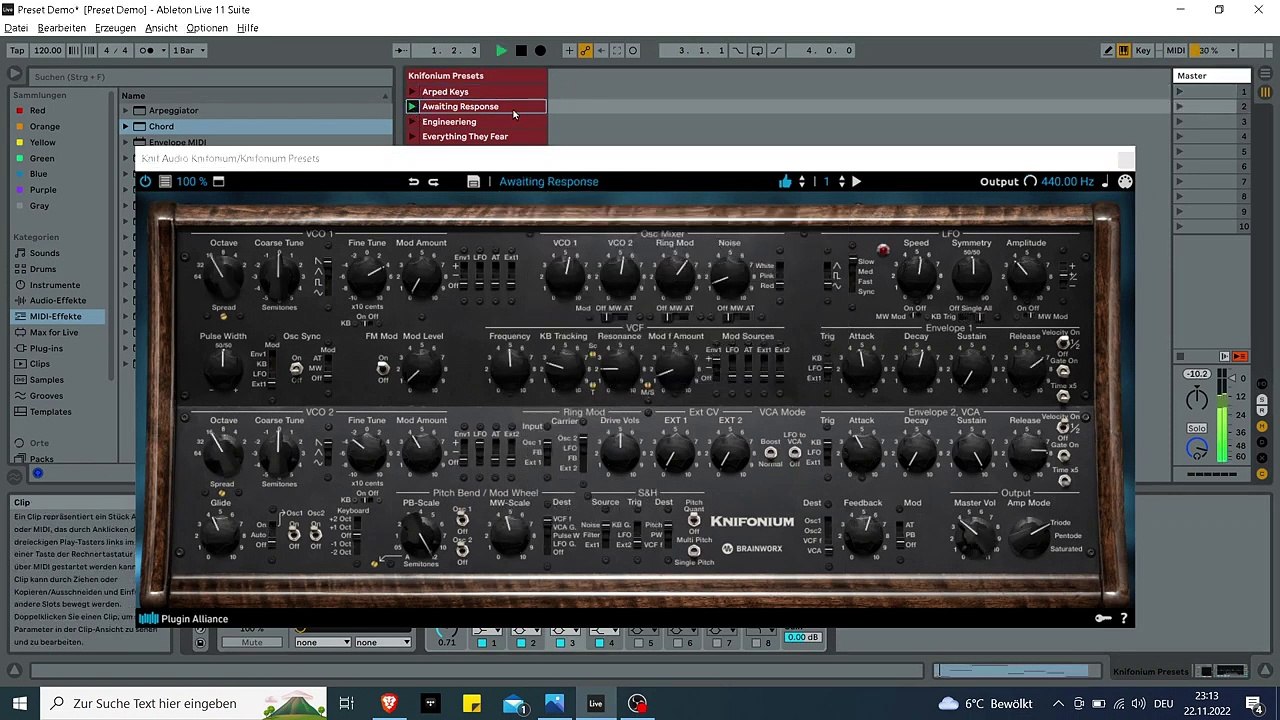Undo last change in Knifonium plugin

413,182
